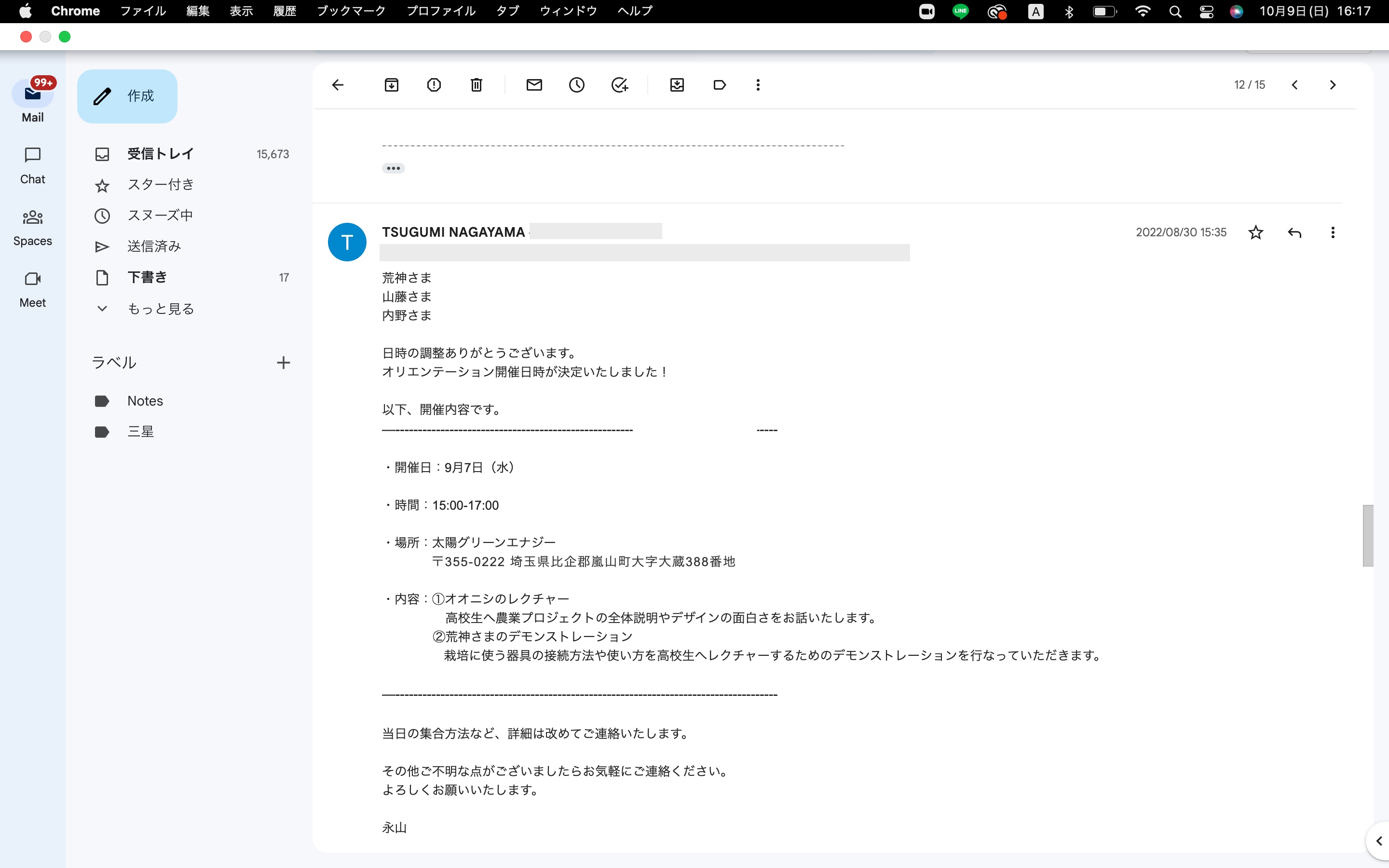This screenshot has height=868, width=1389.
Task: Toggle the Spaces panel
Action: (x=32, y=226)
